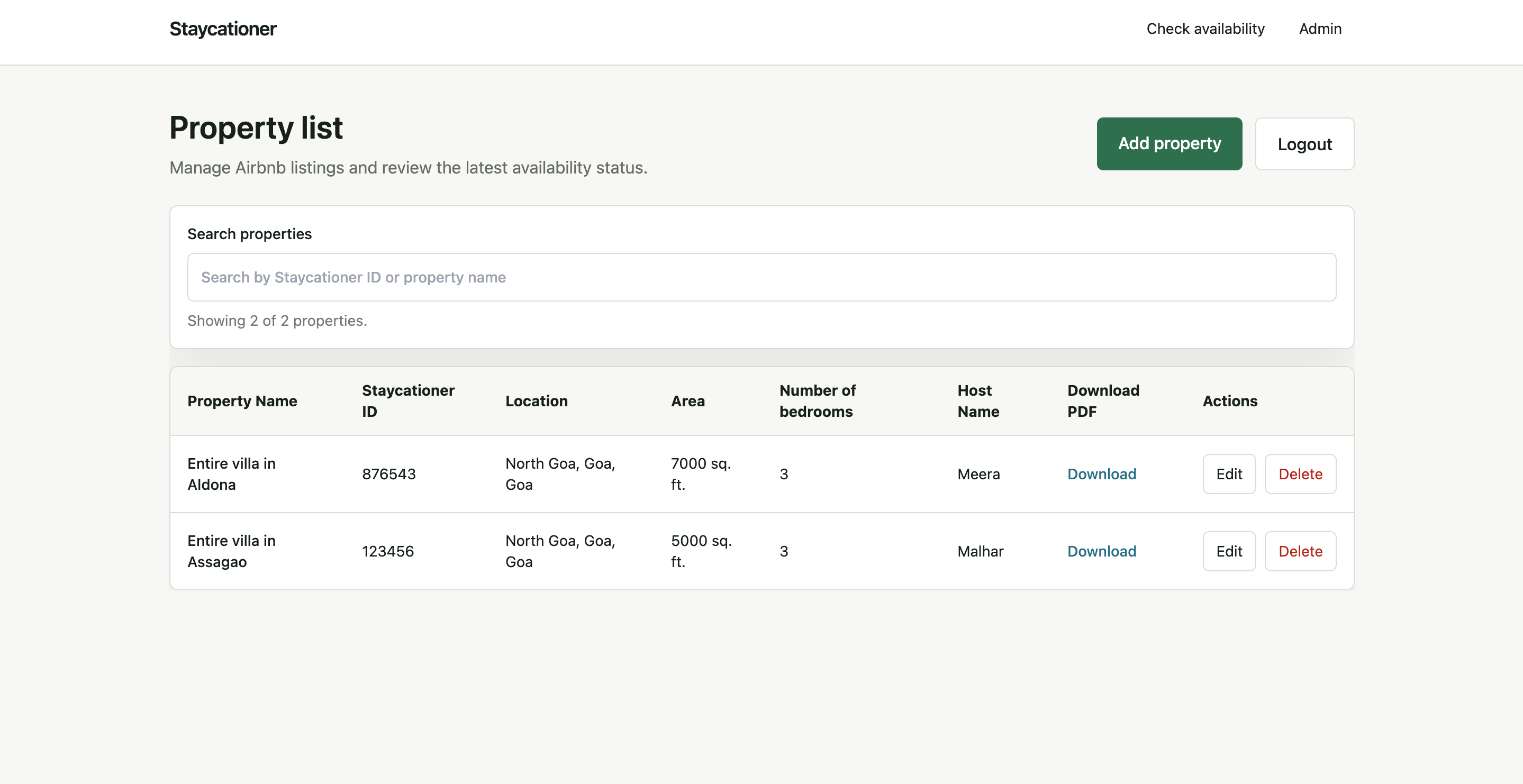Image resolution: width=1523 pixels, height=784 pixels.
Task: Select the Number of bedrooms column header
Action: (x=818, y=401)
